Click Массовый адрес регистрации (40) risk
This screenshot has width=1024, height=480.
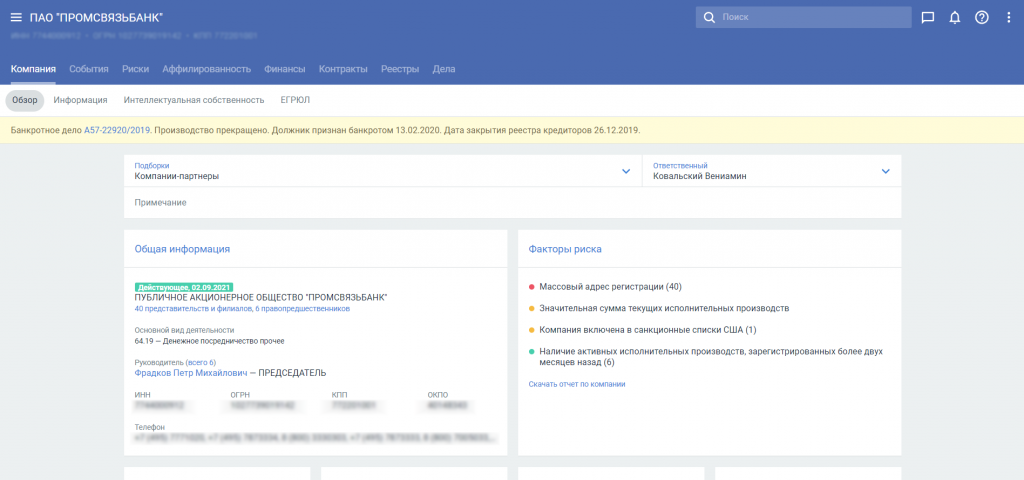click(610, 287)
